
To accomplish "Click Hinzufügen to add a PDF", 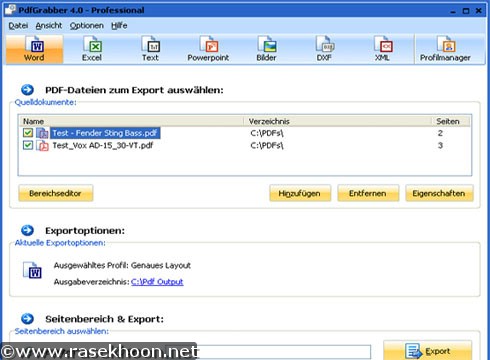I will point(300,193).
